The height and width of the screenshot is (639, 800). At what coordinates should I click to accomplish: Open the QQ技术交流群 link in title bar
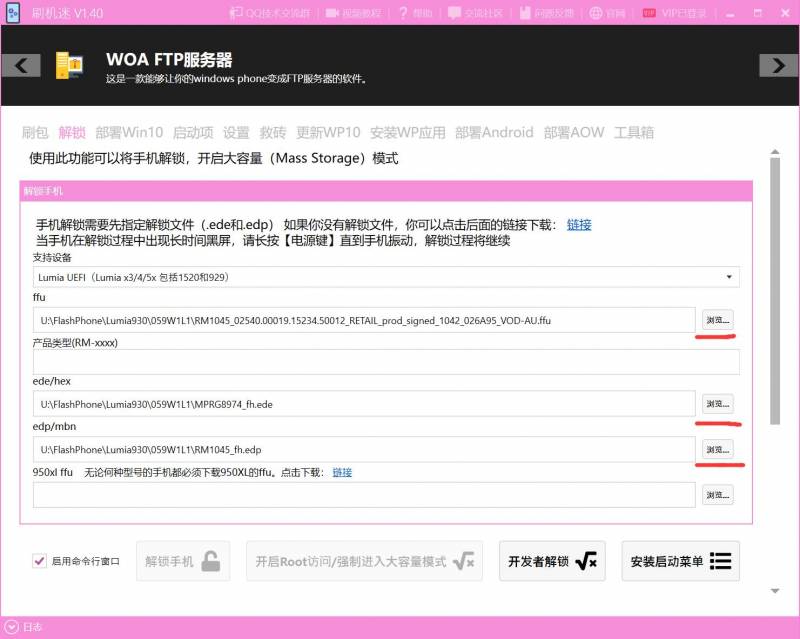pos(270,13)
